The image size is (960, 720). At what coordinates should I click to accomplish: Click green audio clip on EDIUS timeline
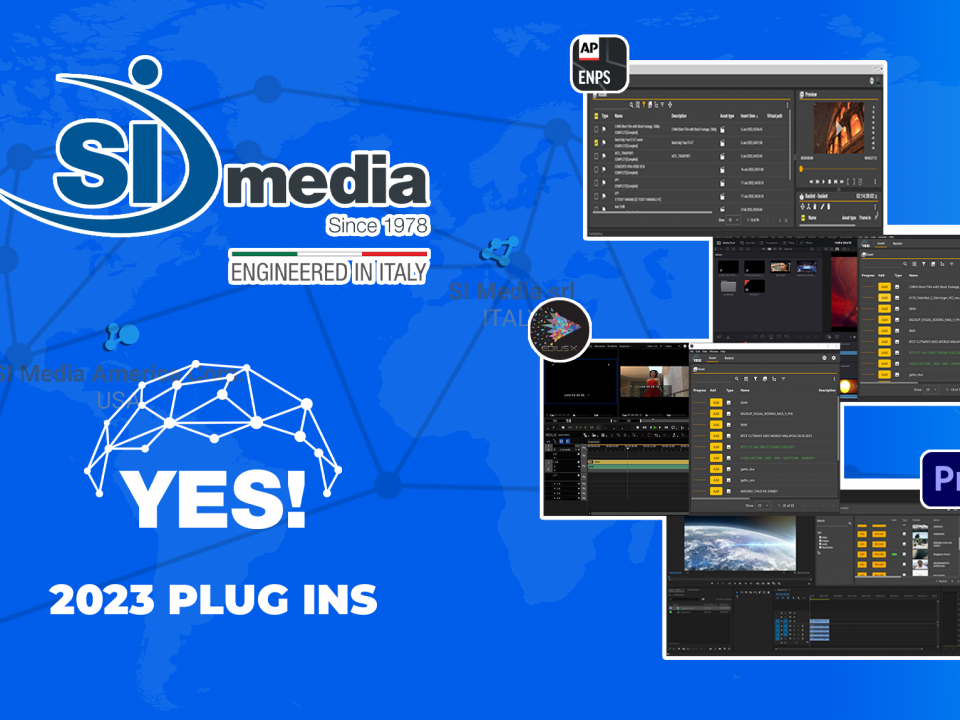pyautogui.click(x=638, y=467)
